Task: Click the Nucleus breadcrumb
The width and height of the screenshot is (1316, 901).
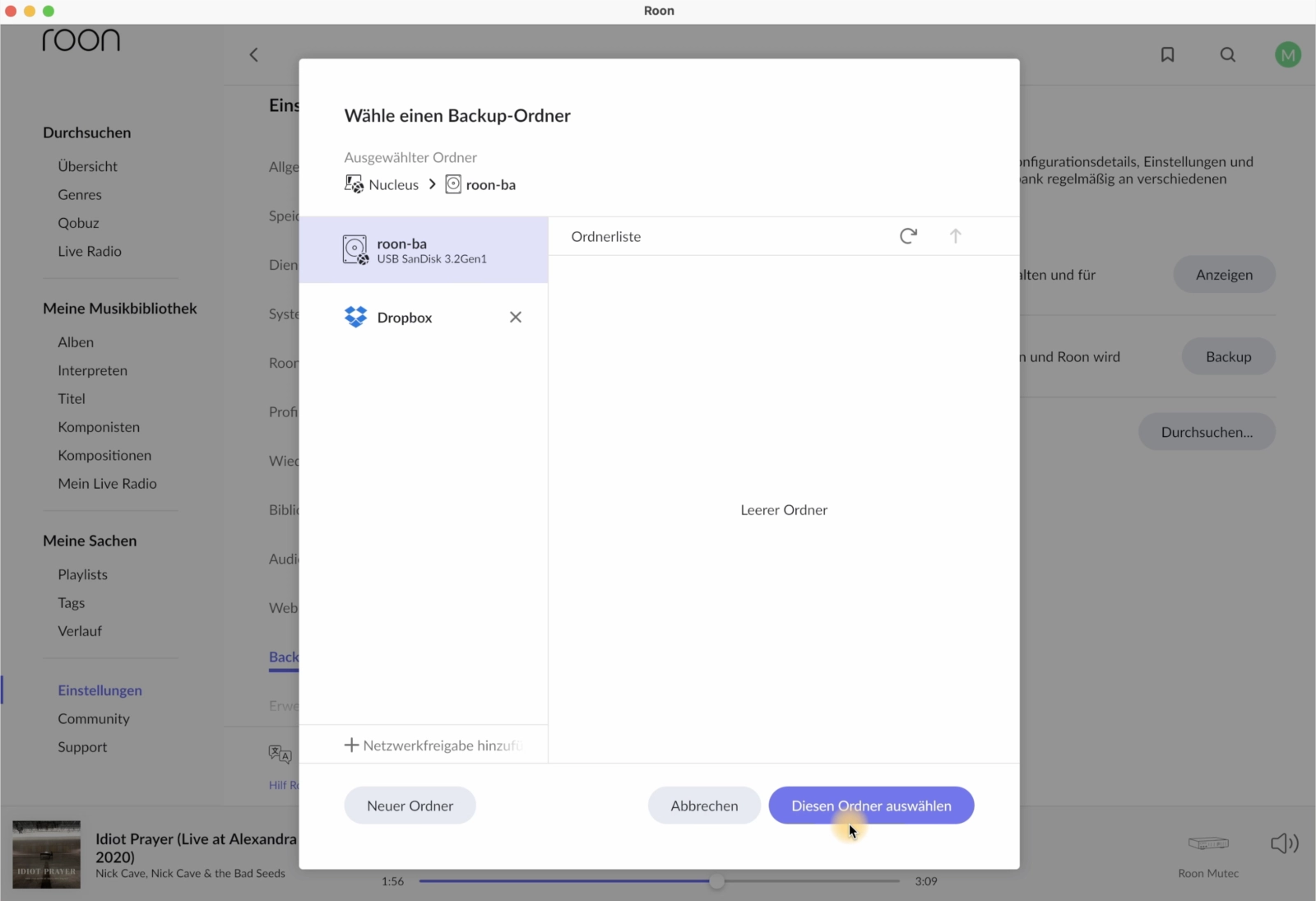Action: 382,184
